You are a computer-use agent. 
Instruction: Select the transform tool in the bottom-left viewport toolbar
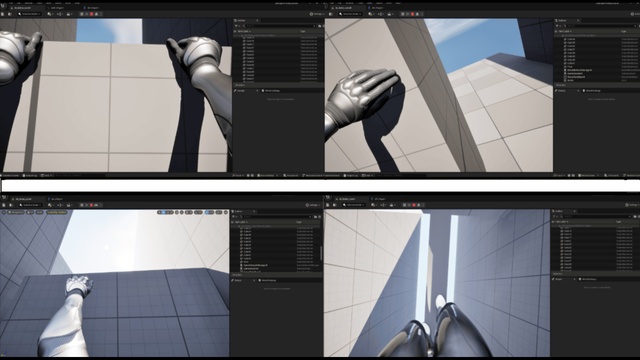point(163,212)
